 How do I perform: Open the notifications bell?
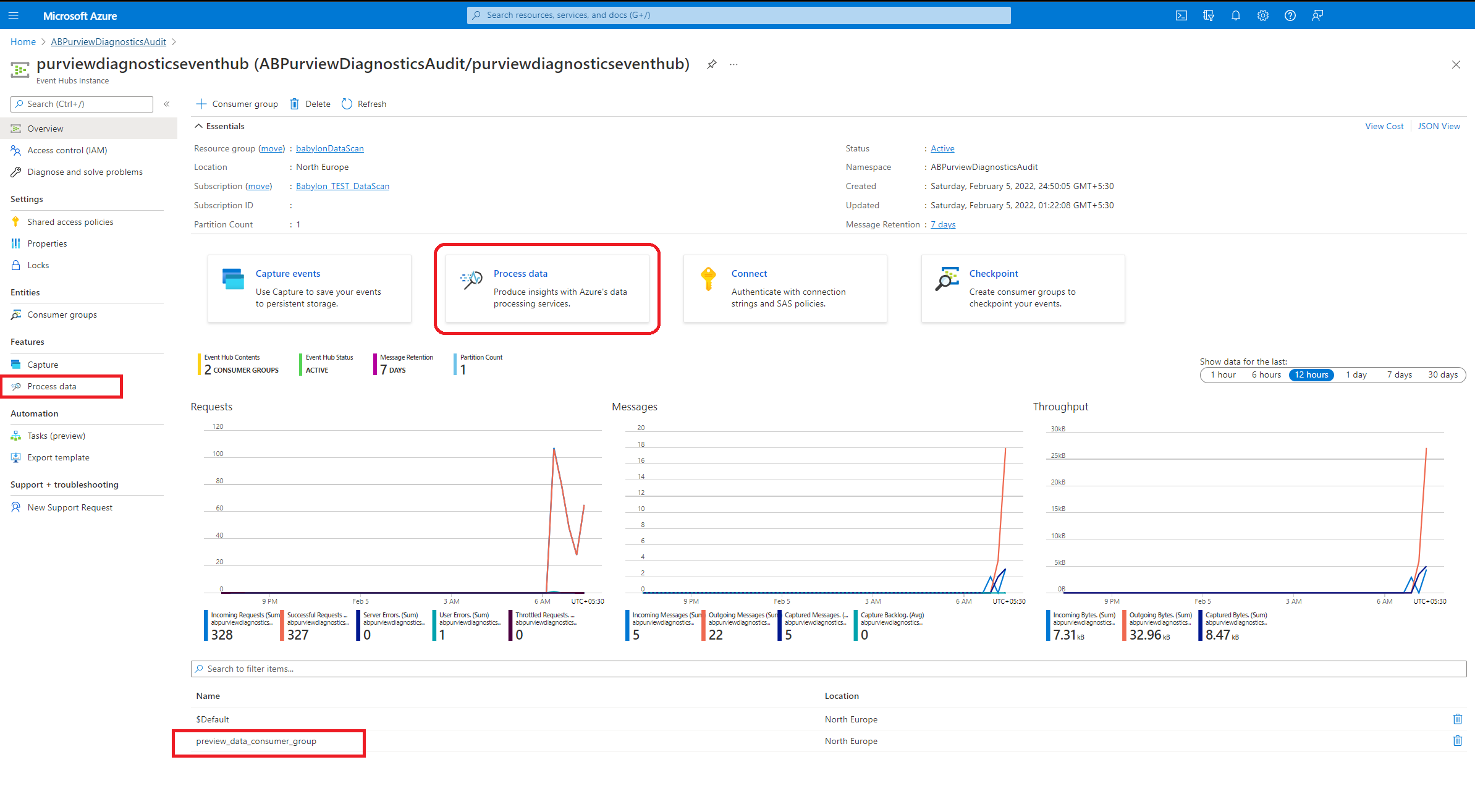tap(1236, 15)
